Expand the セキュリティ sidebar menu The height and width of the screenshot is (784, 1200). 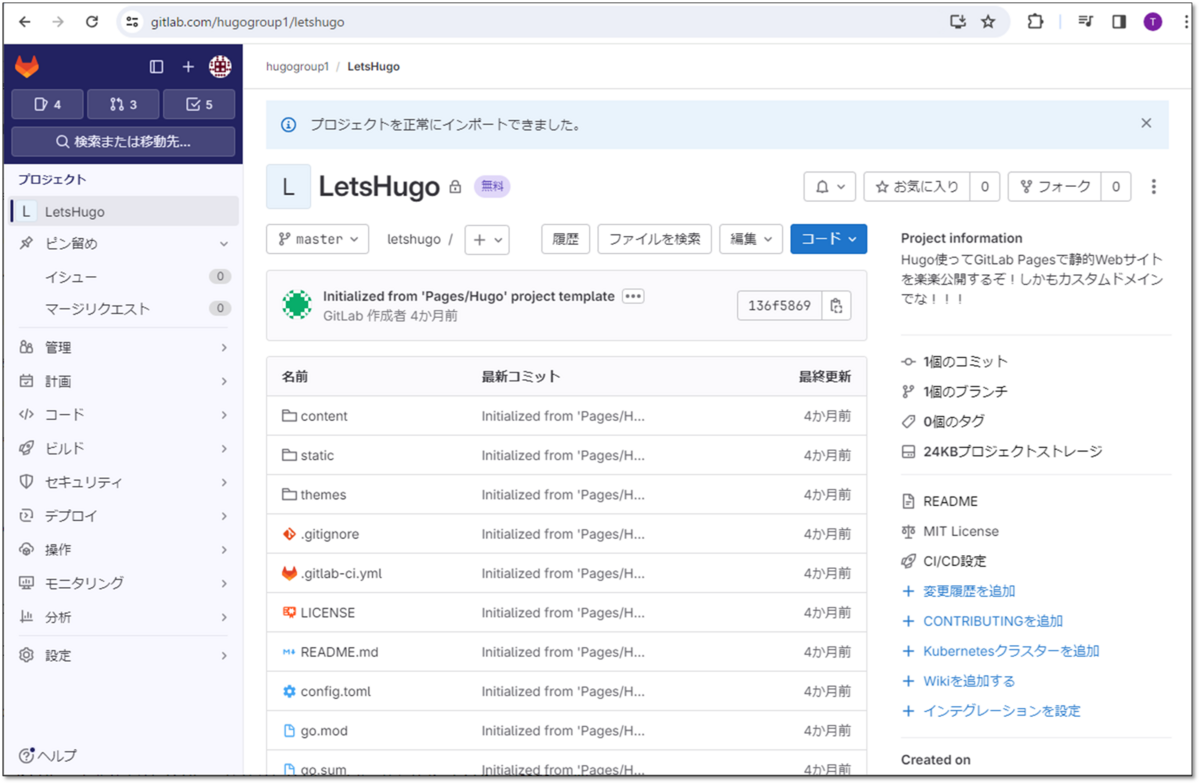tap(125, 482)
